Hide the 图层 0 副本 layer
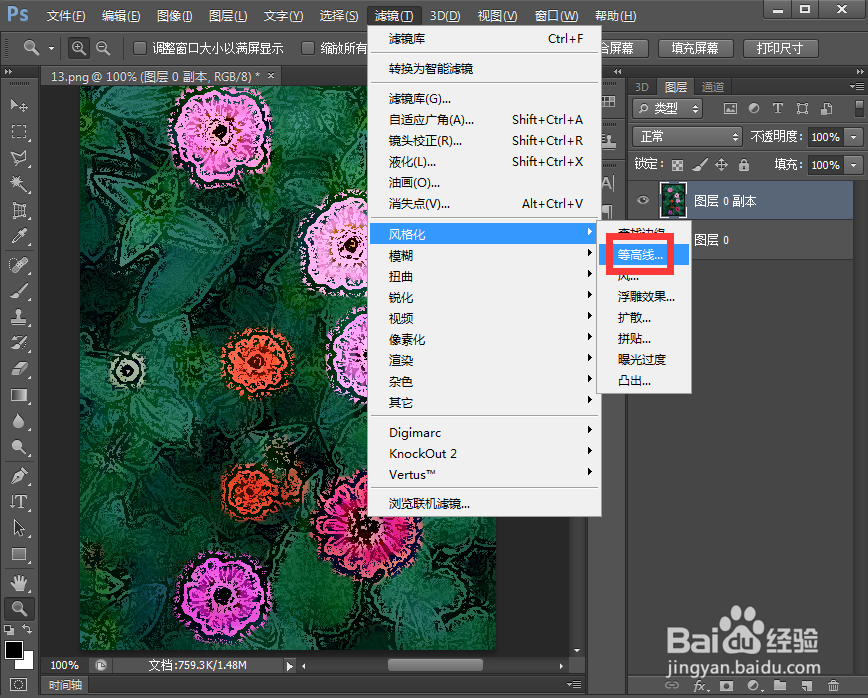 pos(643,200)
